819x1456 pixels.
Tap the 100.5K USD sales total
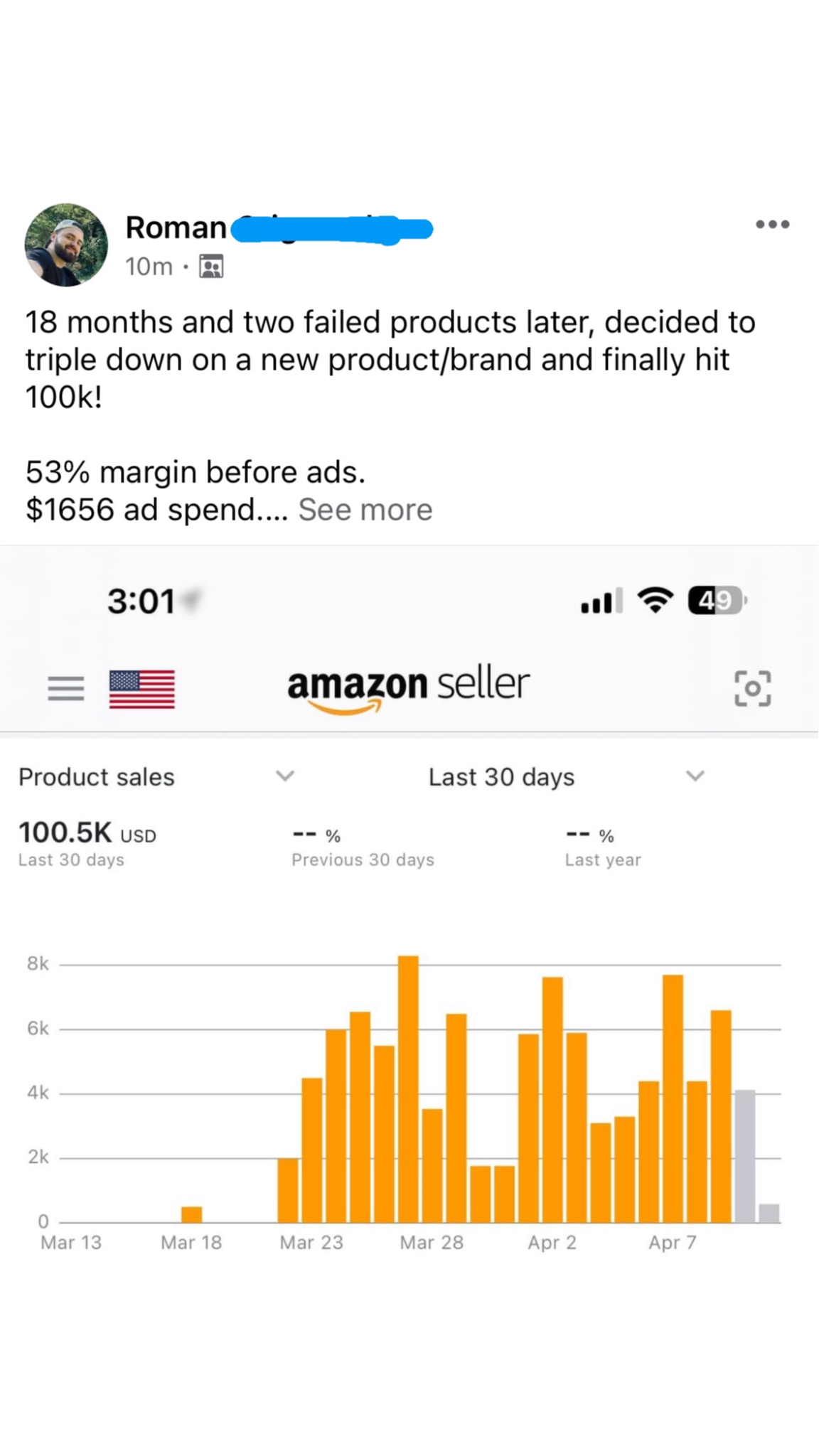87,833
